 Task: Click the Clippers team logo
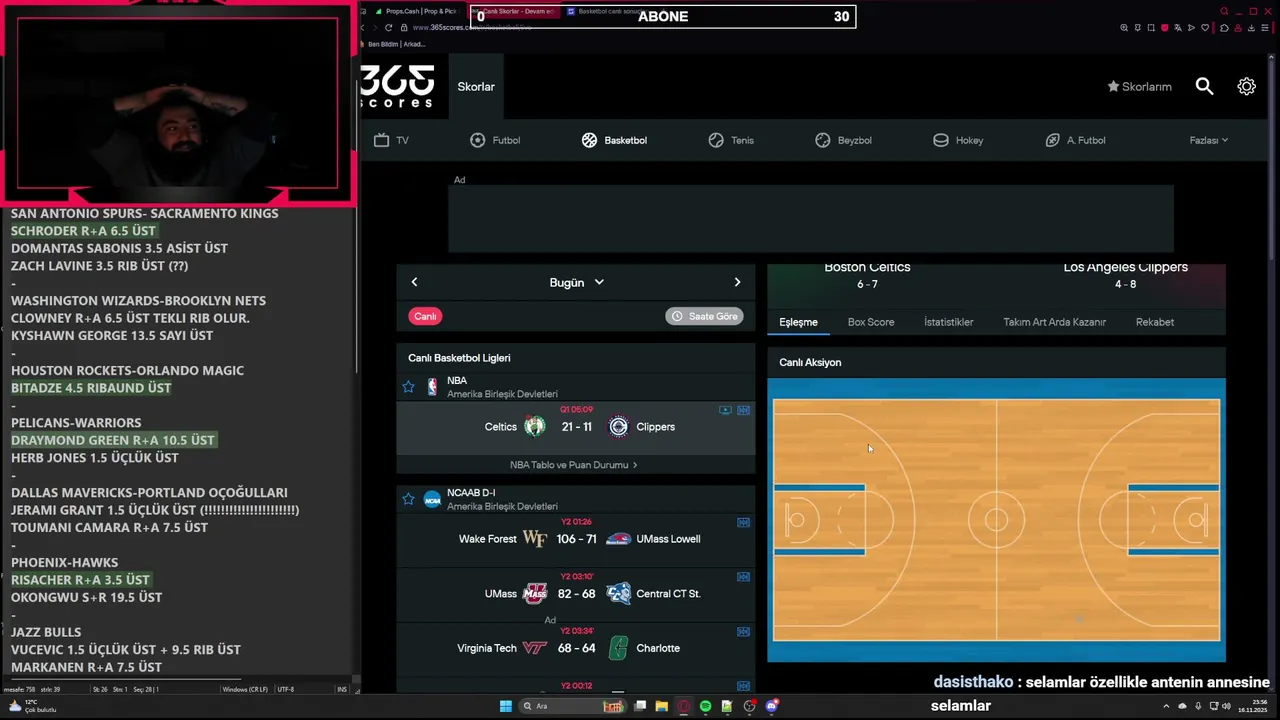pos(618,427)
